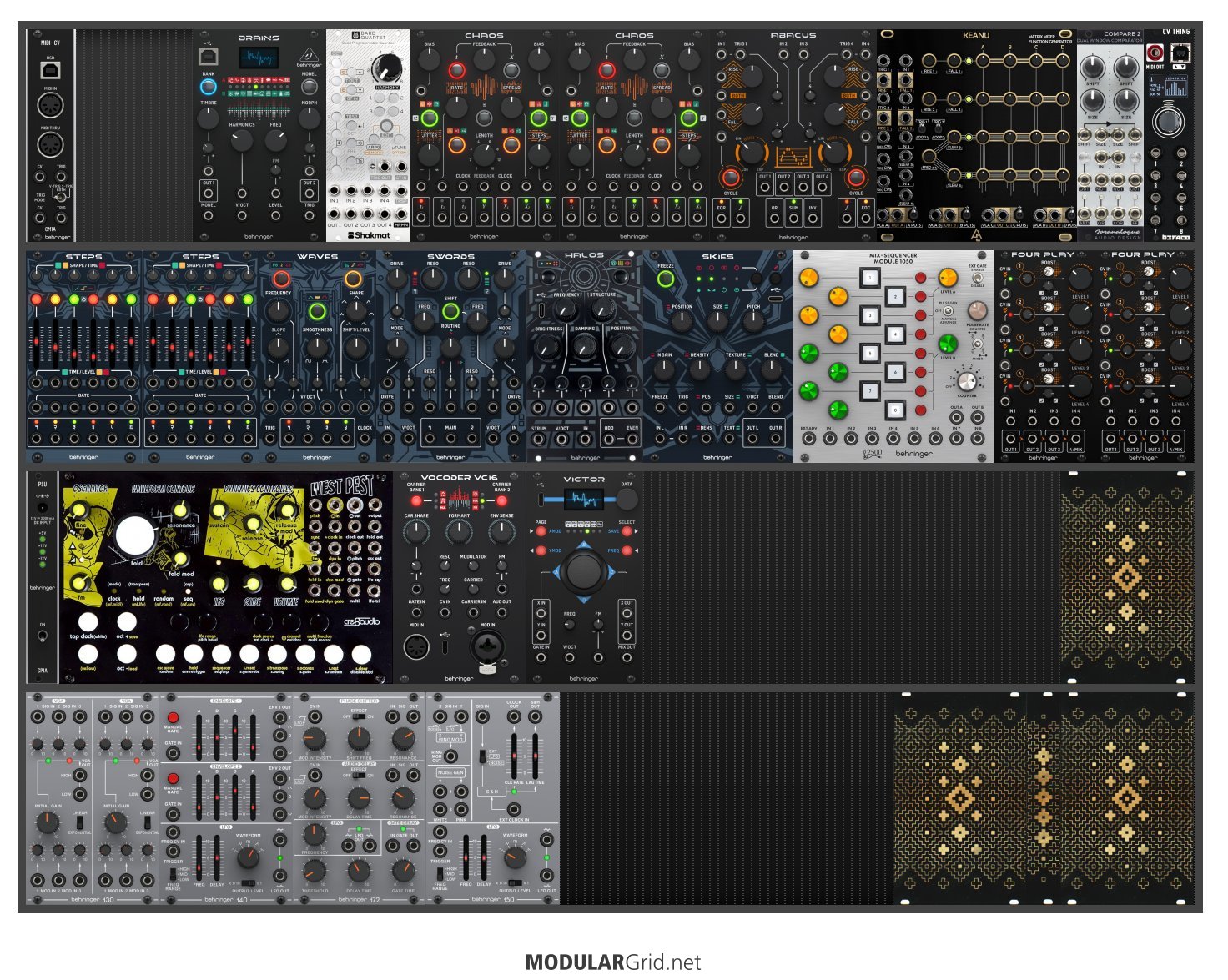
Task: Click the STRUCTURE knob on Halos
Action: coord(603,310)
